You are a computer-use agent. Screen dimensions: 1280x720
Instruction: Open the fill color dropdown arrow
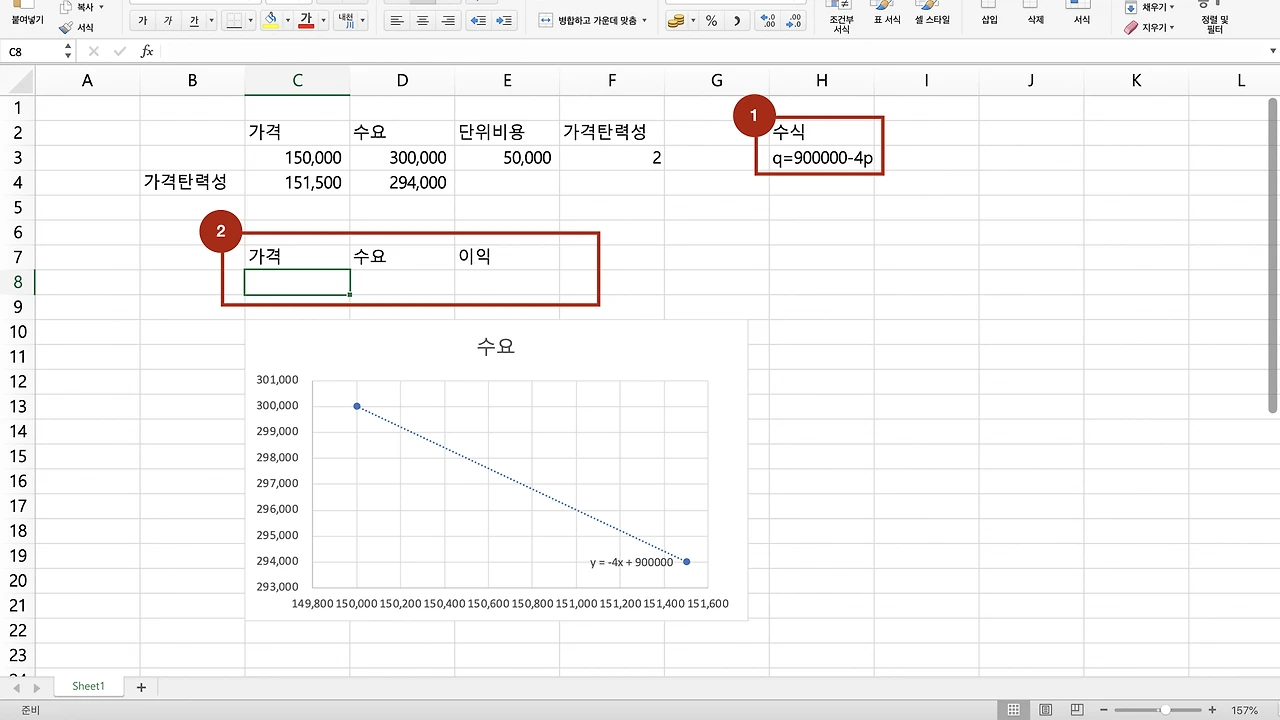[x=287, y=21]
